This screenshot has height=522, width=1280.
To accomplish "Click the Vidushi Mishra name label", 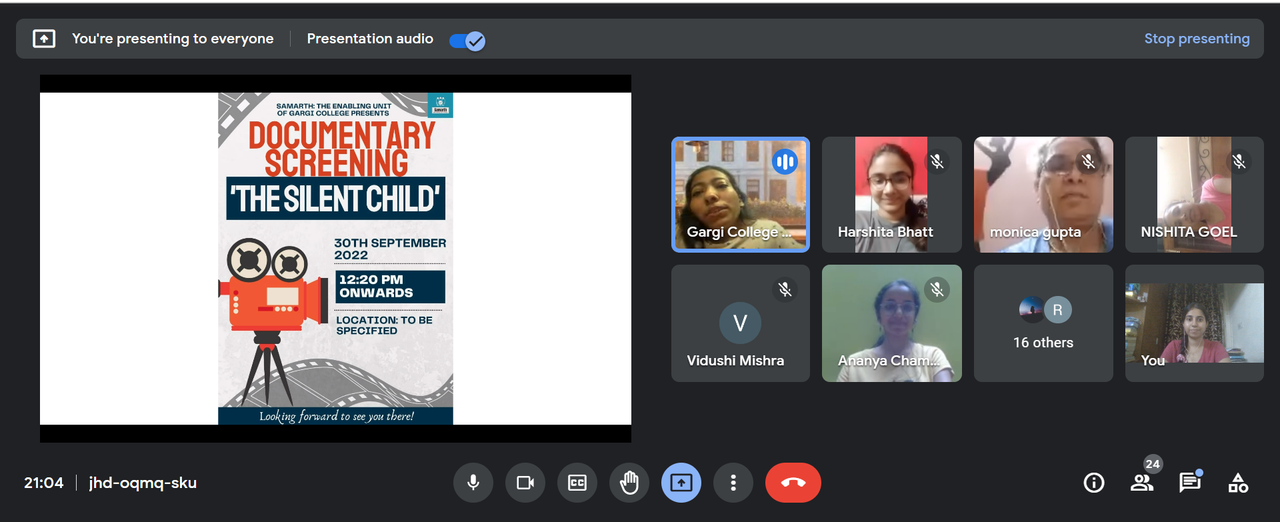I will [735, 360].
